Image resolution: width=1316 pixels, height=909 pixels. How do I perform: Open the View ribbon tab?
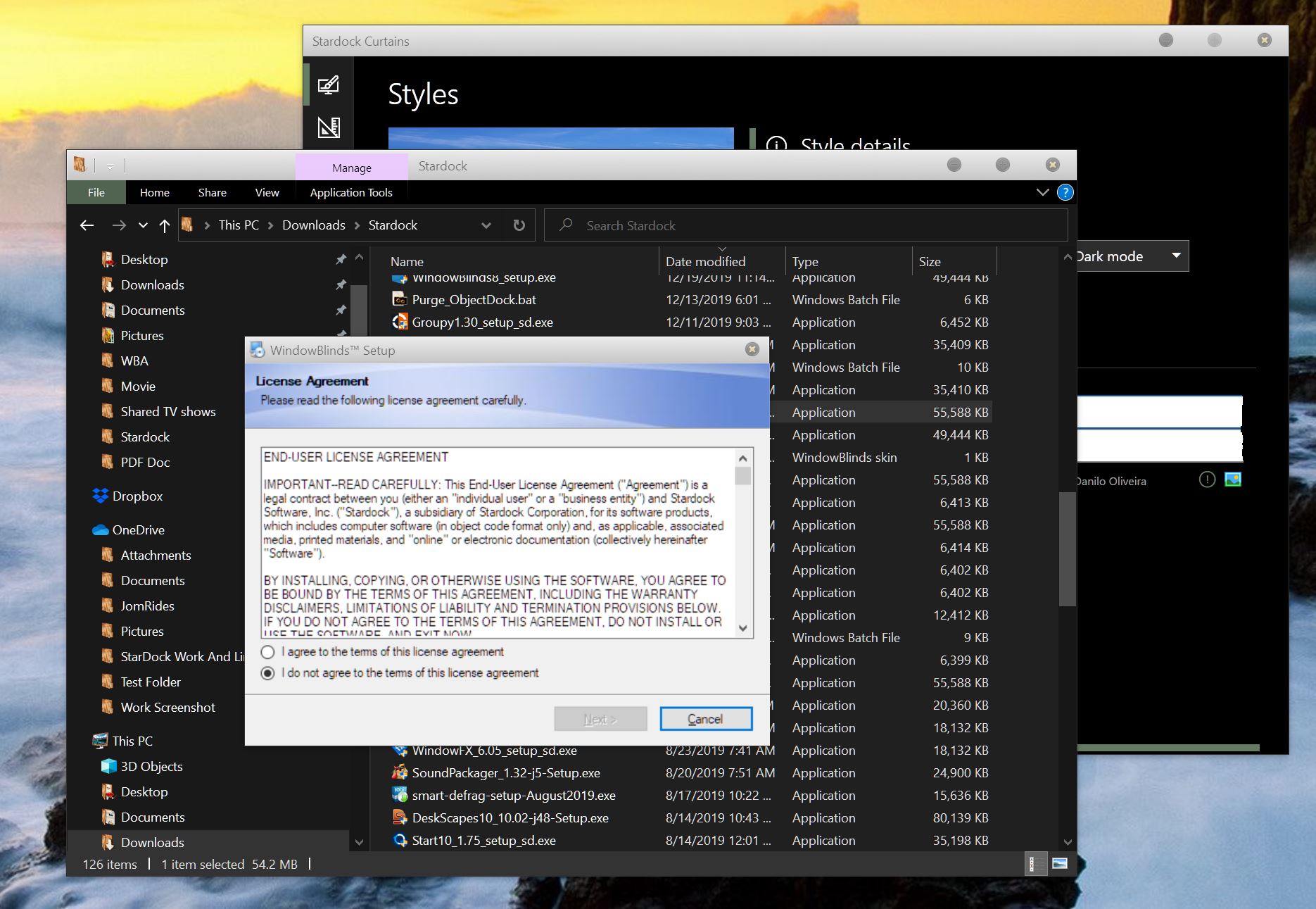pos(267,192)
